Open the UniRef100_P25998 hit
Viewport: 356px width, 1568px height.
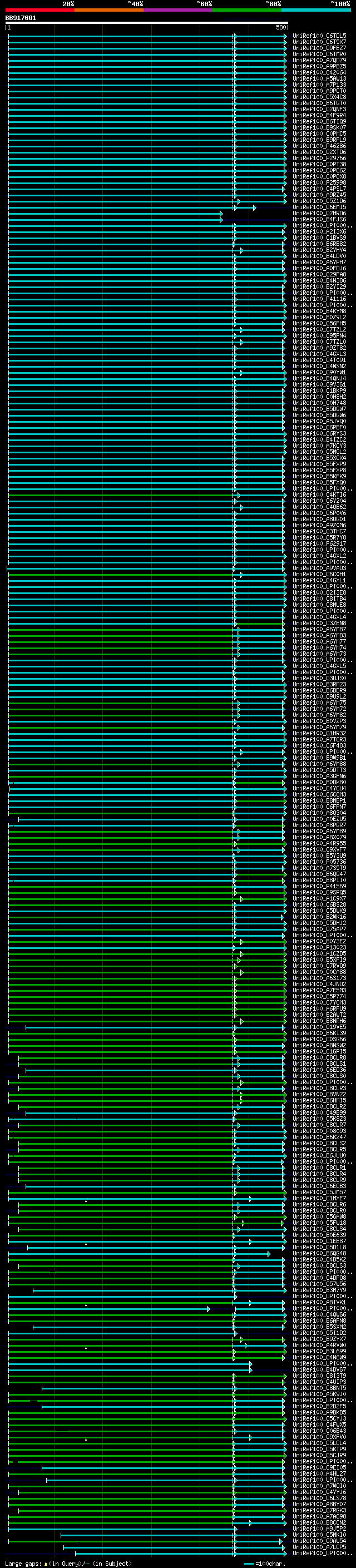click(x=319, y=182)
